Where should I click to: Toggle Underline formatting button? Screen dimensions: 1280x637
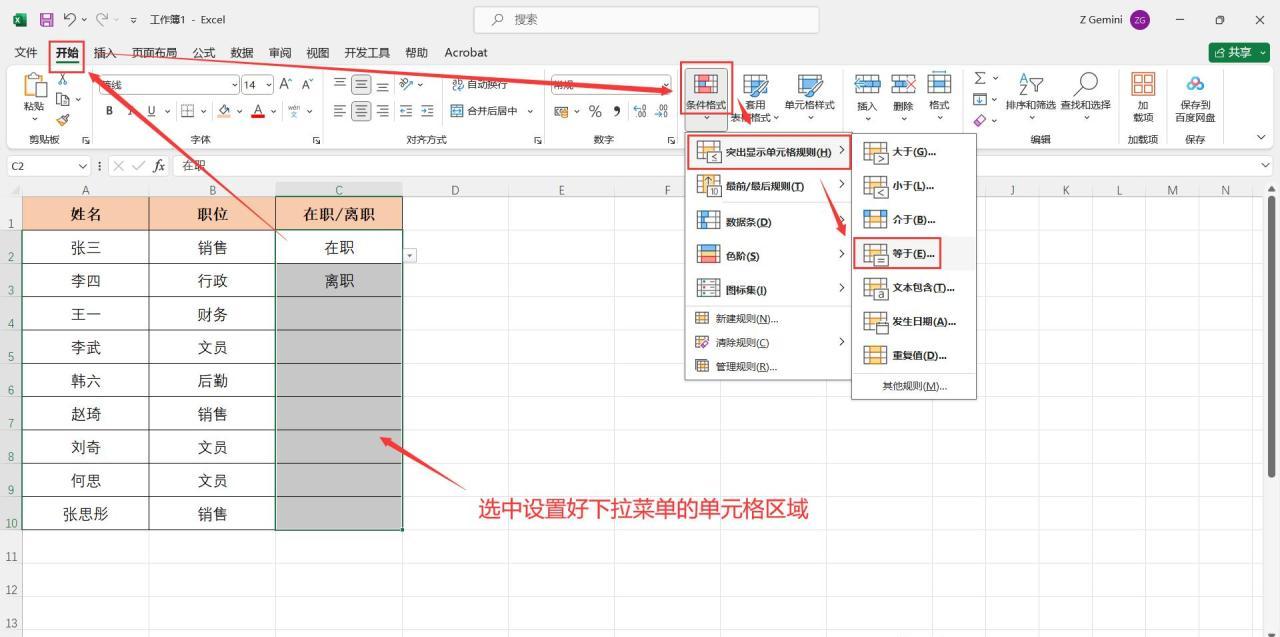(x=152, y=111)
